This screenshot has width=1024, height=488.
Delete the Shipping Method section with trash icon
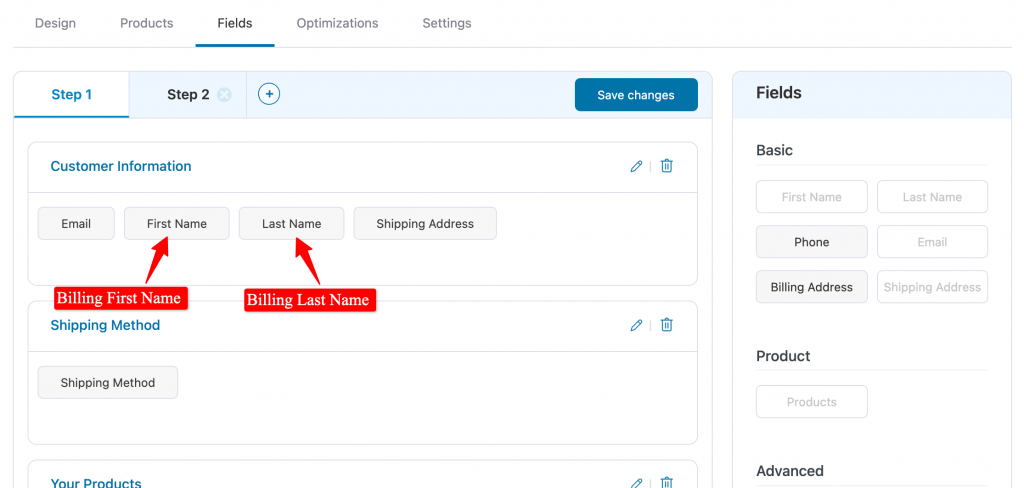tap(666, 325)
